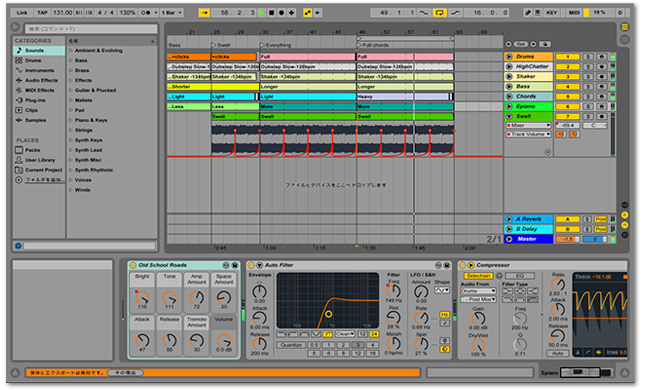Toggle the Bass track activator 4
The width and height of the screenshot is (645, 390).
[567, 87]
